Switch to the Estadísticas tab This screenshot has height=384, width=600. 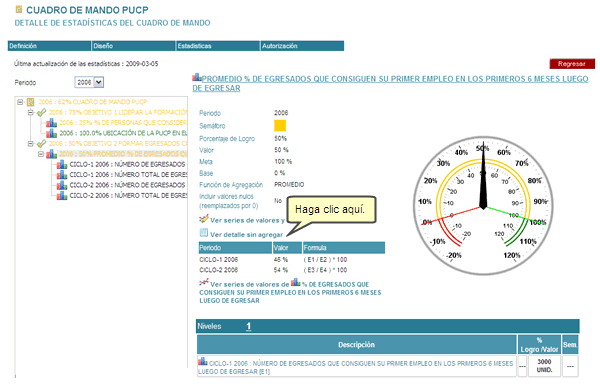point(218,46)
